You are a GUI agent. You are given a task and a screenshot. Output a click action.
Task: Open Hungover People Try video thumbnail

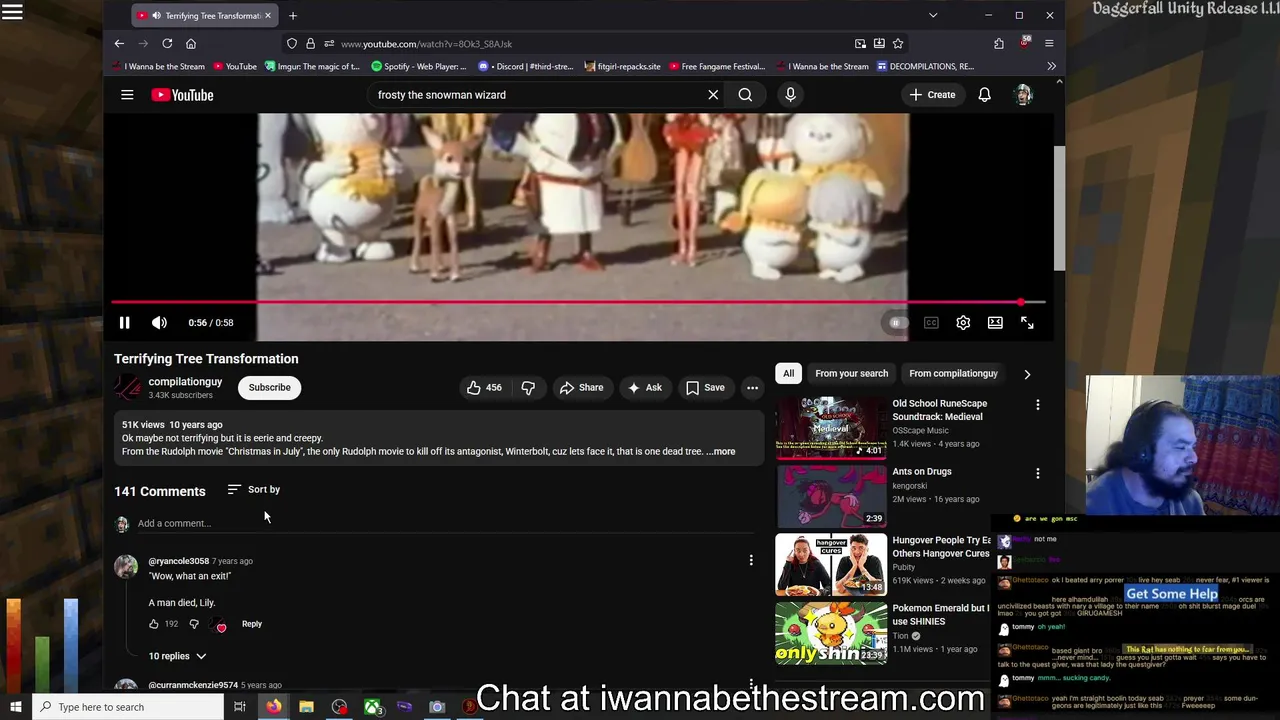831,564
